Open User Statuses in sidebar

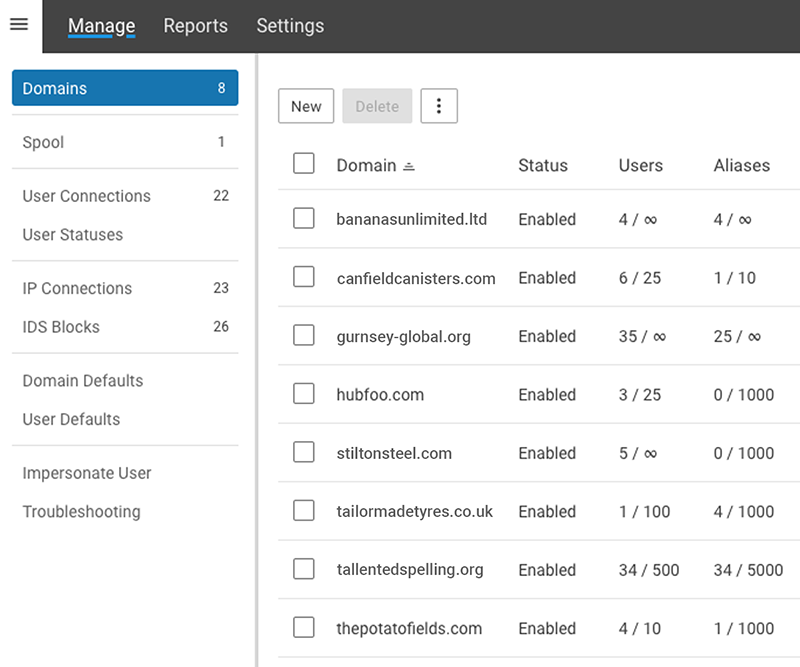tap(125, 234)
